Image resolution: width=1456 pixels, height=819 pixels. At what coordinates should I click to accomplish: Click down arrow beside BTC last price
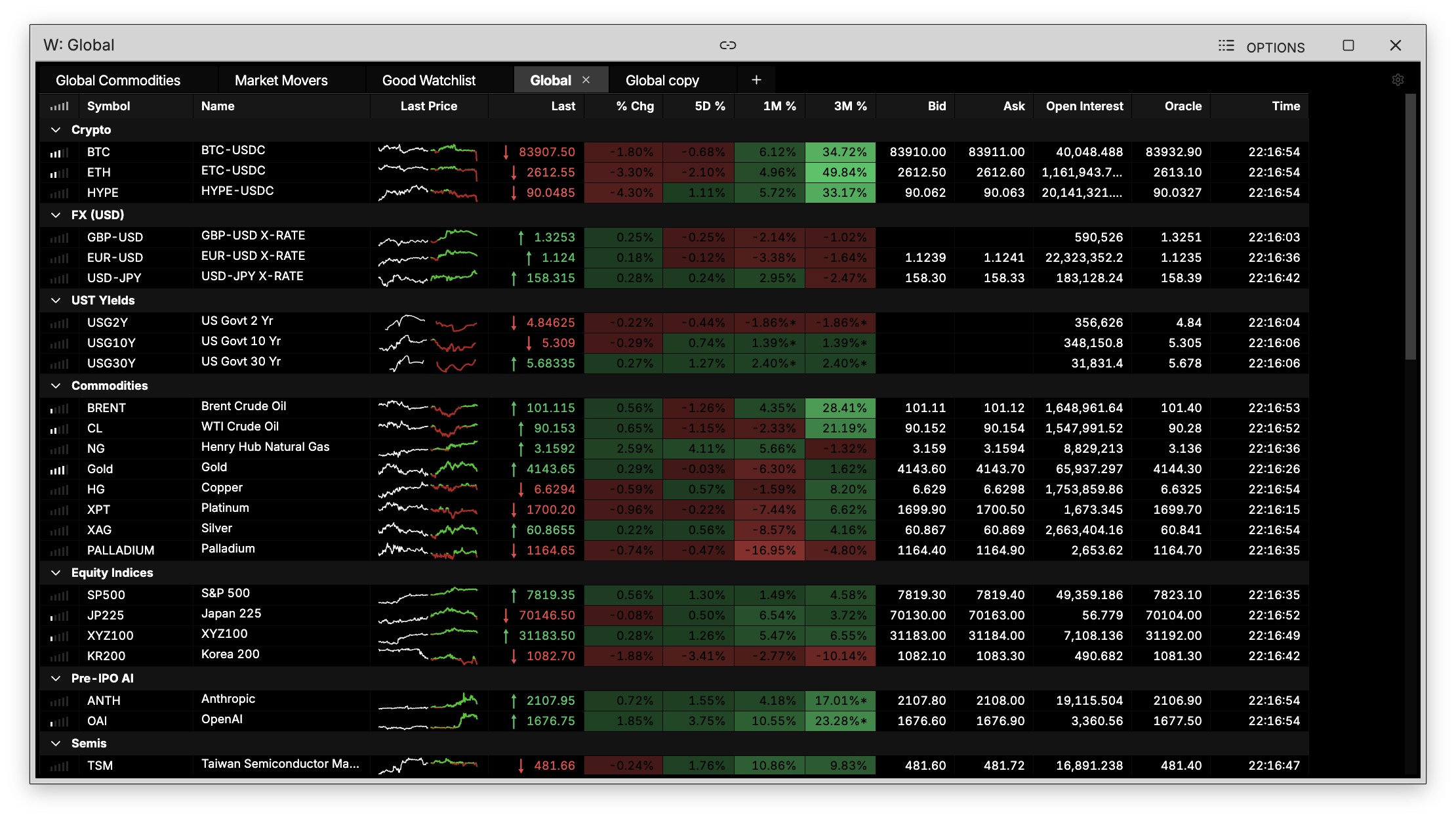[506, 152]
